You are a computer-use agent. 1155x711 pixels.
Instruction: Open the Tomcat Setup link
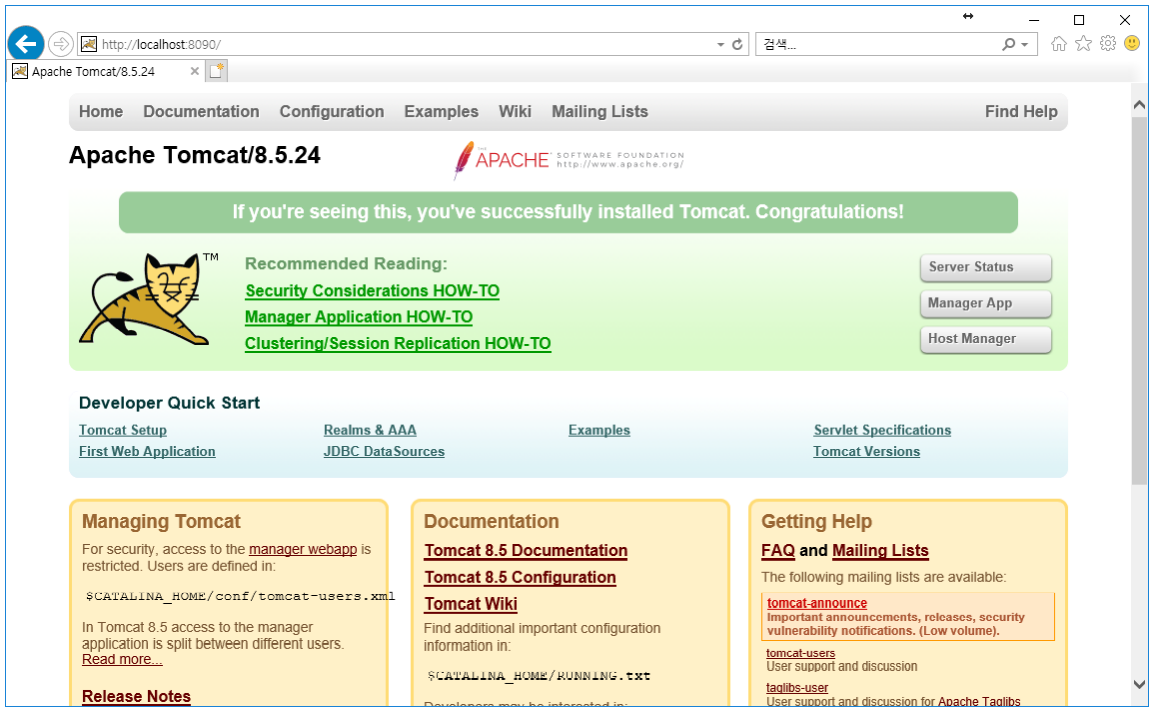pos(123,430)
